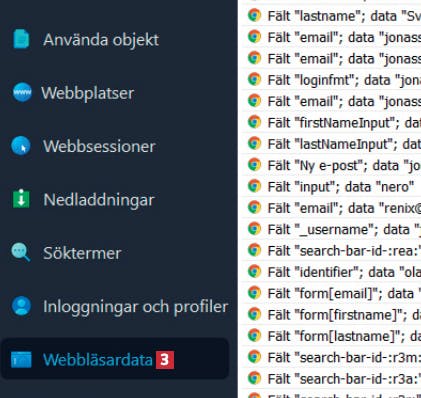The width and height of the screenshot is (421, 398).
Task: Click the Webbsessioner cursor globe icon
Action: tap(21, 146)
